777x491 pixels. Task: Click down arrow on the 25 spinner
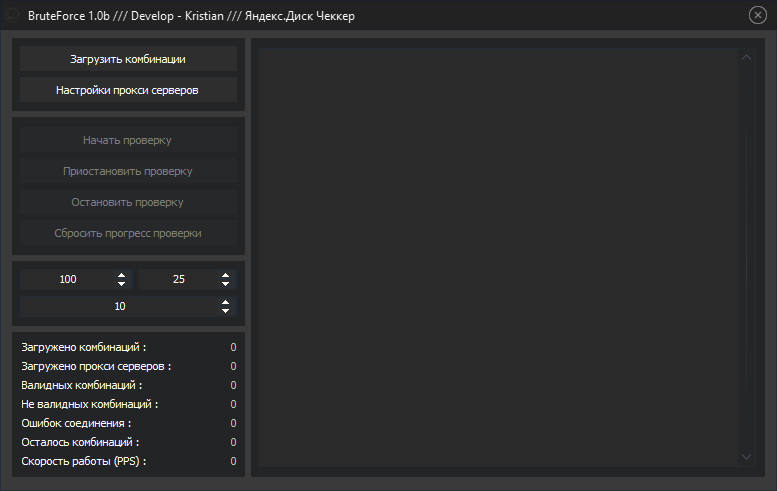[226, 284]
